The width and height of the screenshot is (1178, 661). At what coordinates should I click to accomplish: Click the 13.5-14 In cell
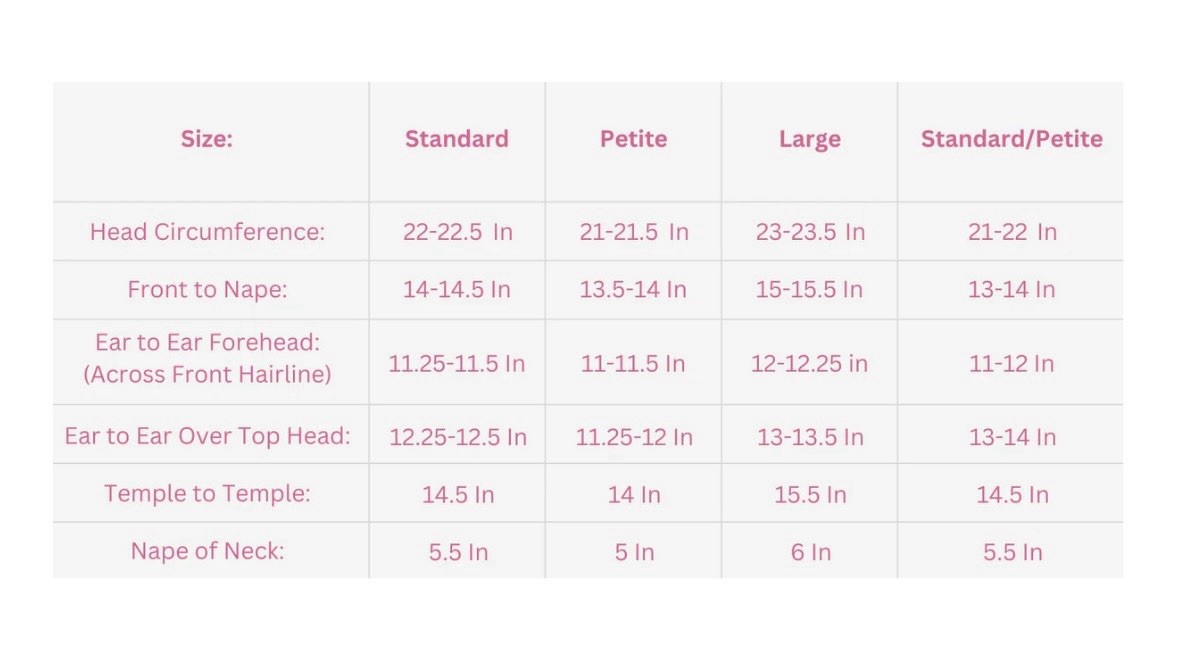pyautogui.click(x=633, y=290)
